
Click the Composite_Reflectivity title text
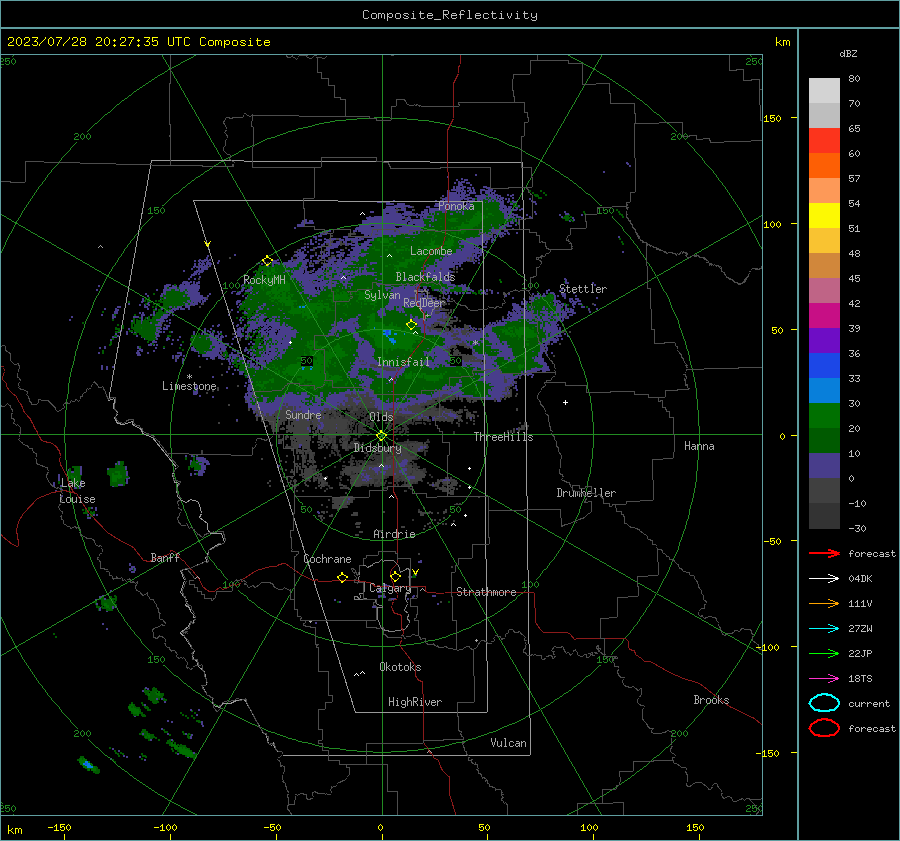pyautogui.click(x=450, y=15)
